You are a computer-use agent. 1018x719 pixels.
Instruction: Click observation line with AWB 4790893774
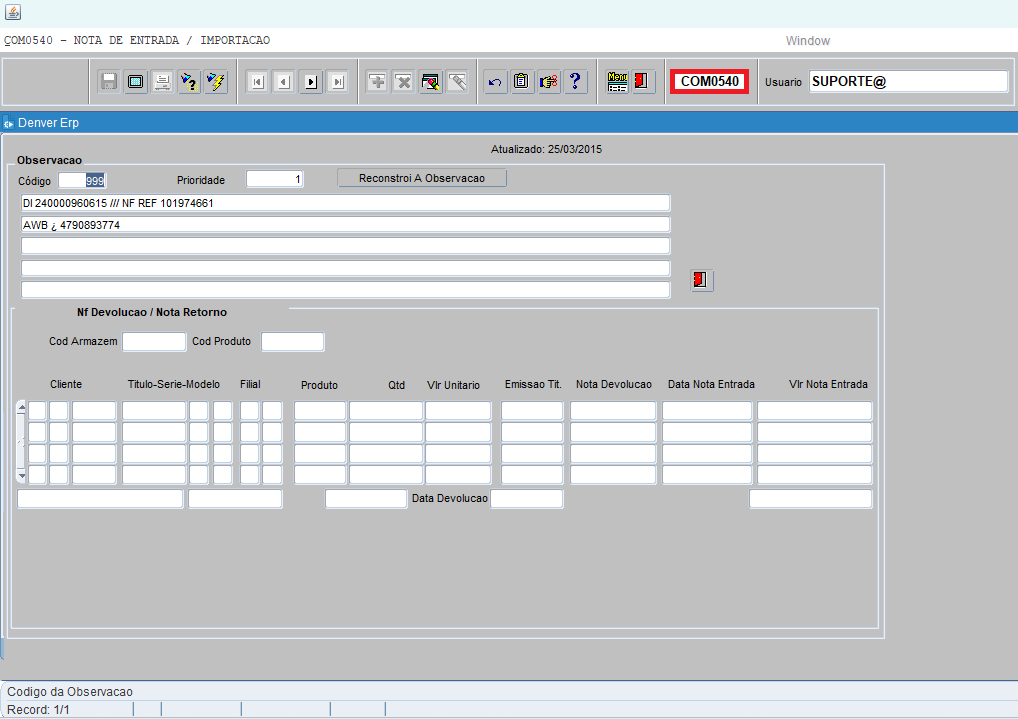[345, 225]
